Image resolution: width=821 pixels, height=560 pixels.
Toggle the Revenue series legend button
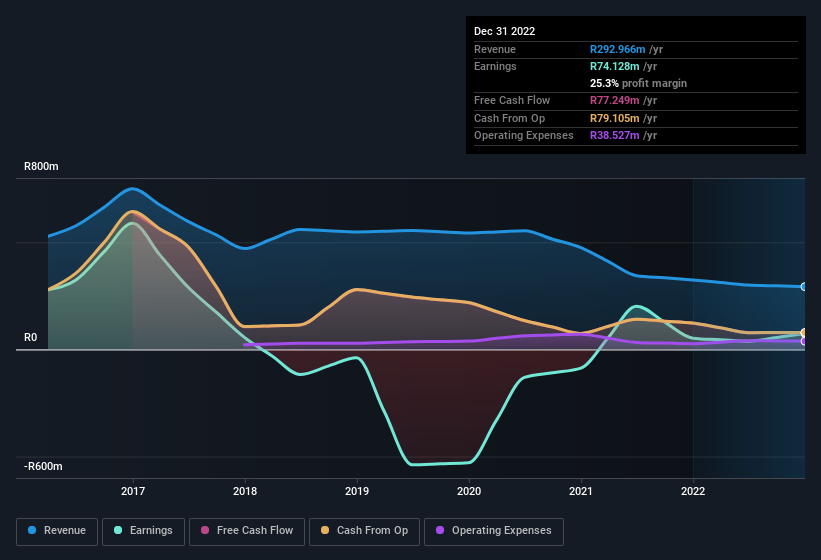[x=57, y=531]
